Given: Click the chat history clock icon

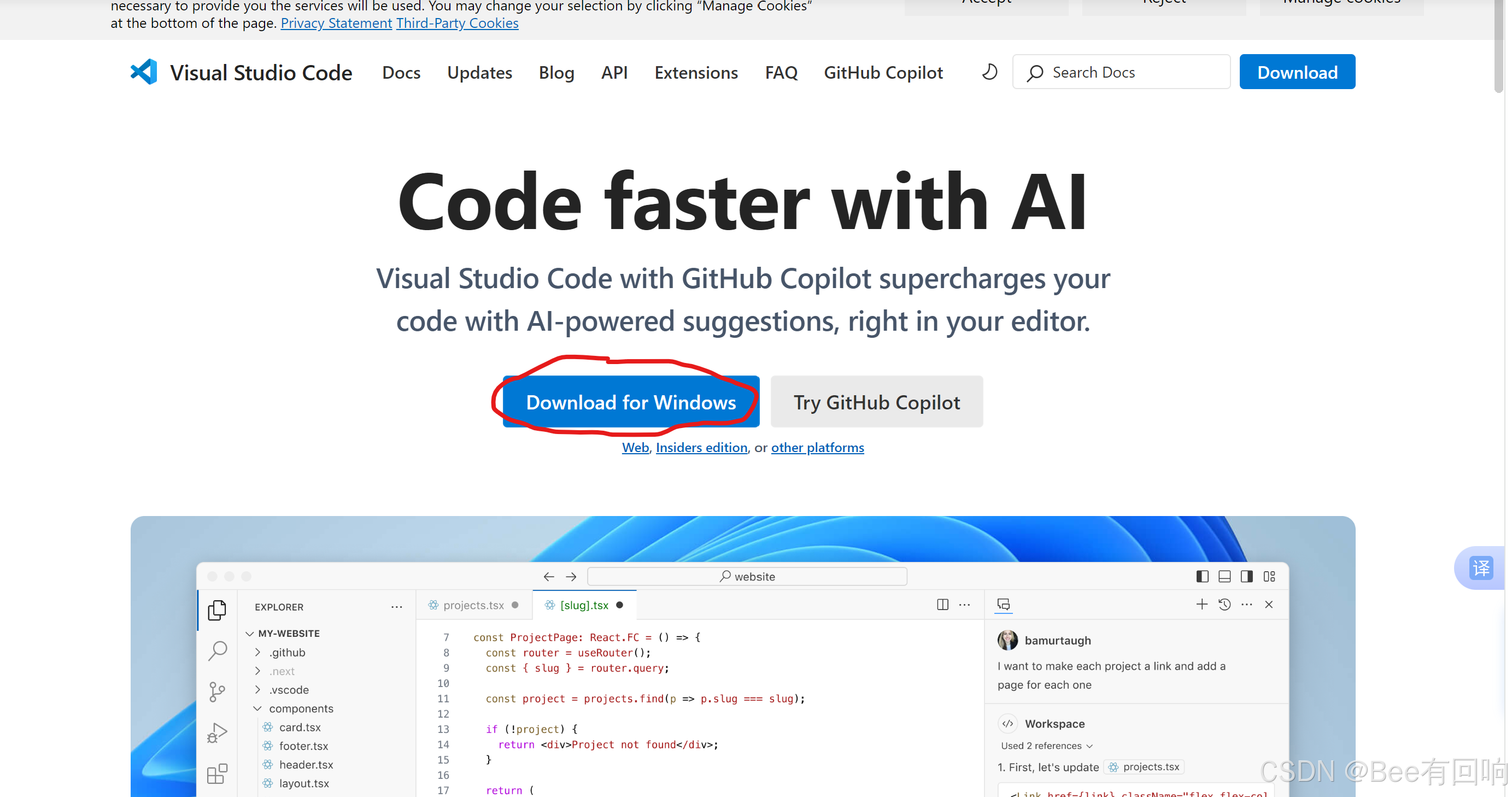Looking at the screenshot, I should click(x=1224, y=605).
